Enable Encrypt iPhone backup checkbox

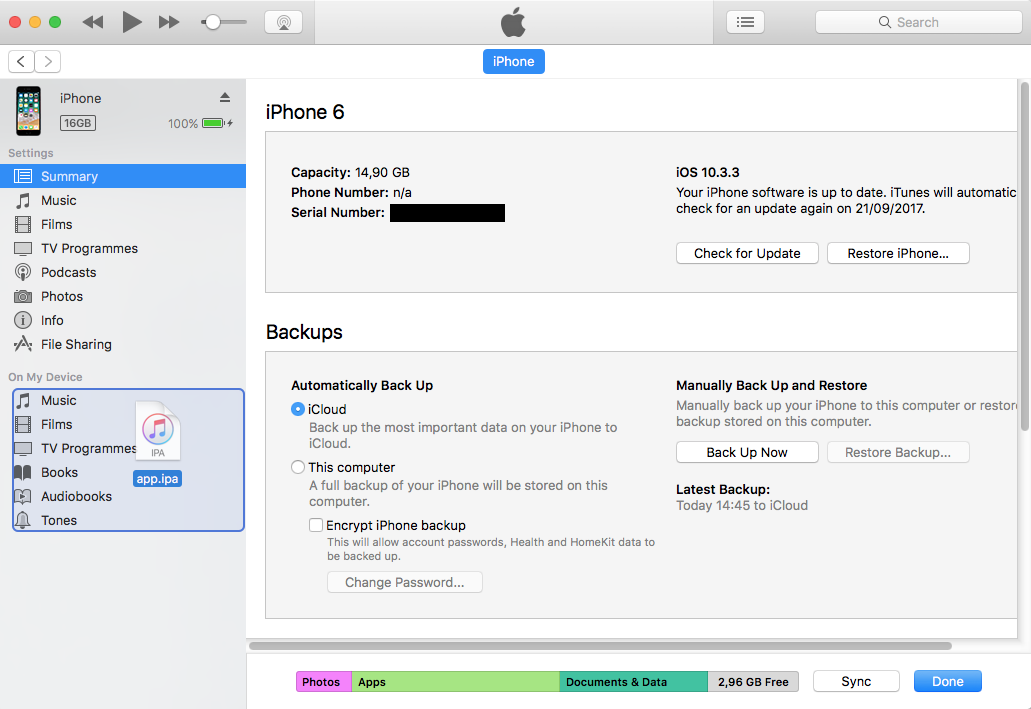pos(316,525)
